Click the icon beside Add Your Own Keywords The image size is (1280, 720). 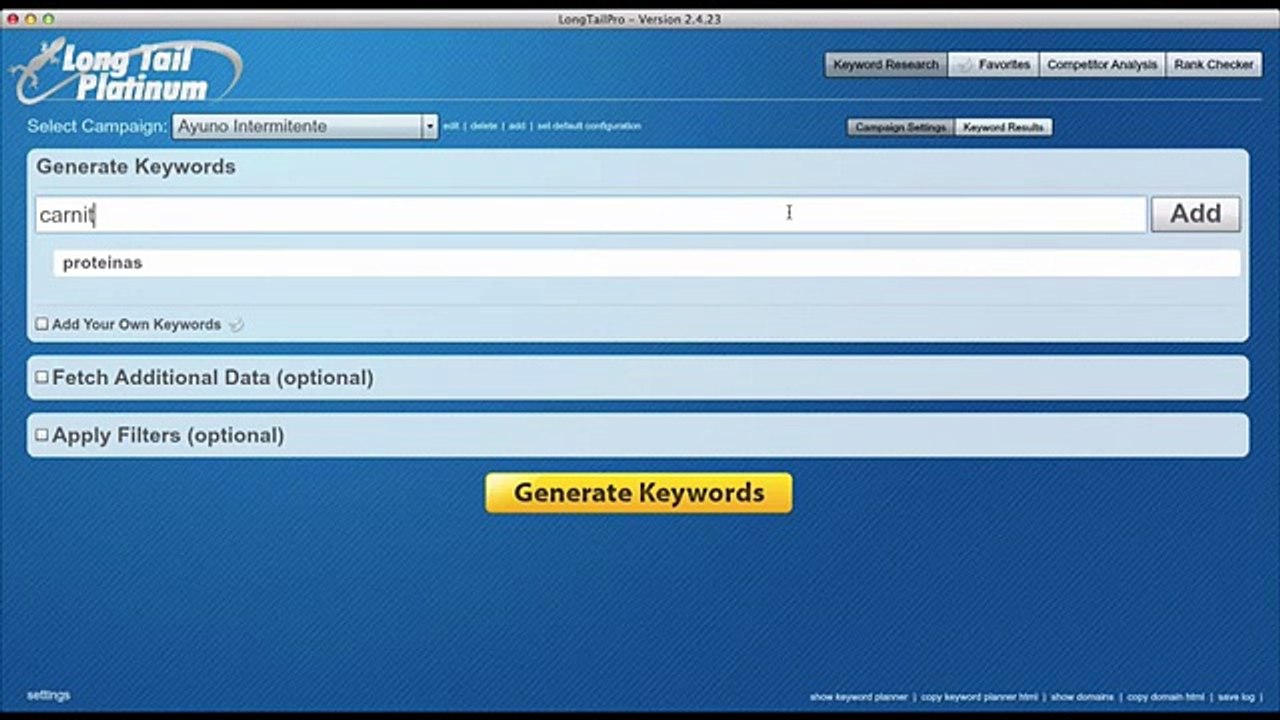236,324
